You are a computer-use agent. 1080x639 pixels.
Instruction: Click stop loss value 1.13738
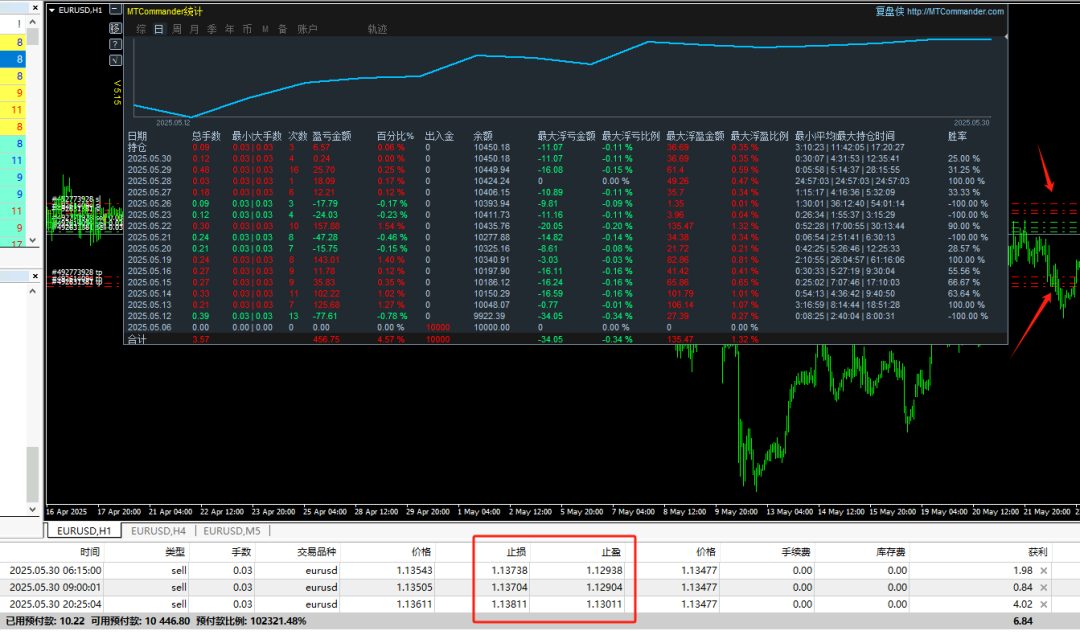tap(509, 571)
